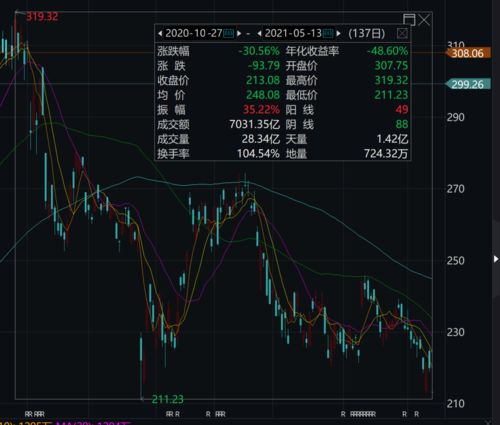The height and width of the screenshot is (425, 500).
Task: Maximize the selected range with window icon
Action: (409, 20)
